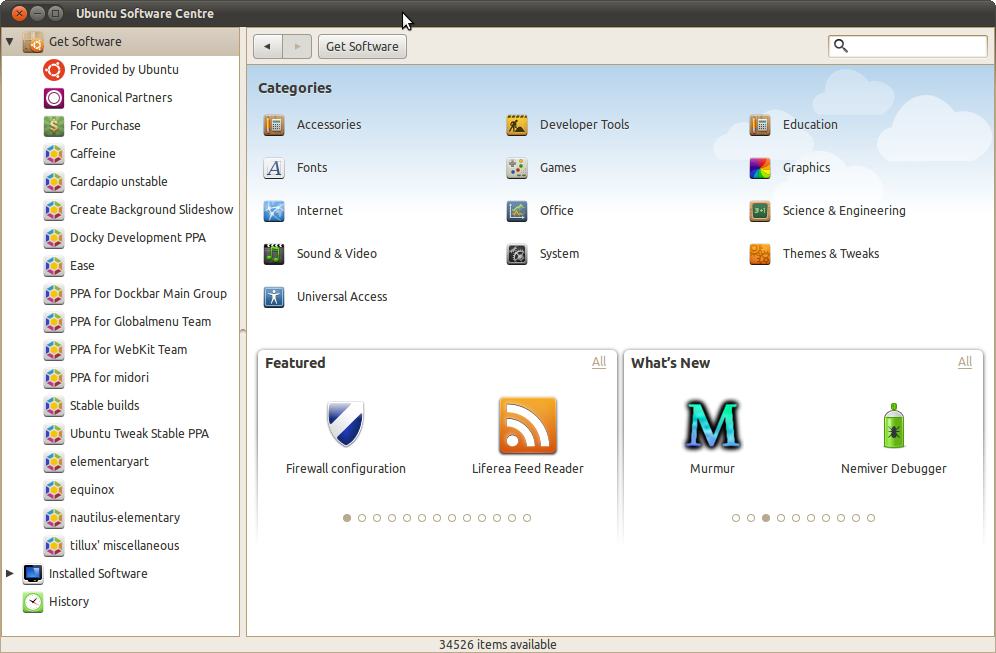The height and width of the screenshot is (653, 996).
Task: Click the Murmur app icon
Action: (712, 425)
